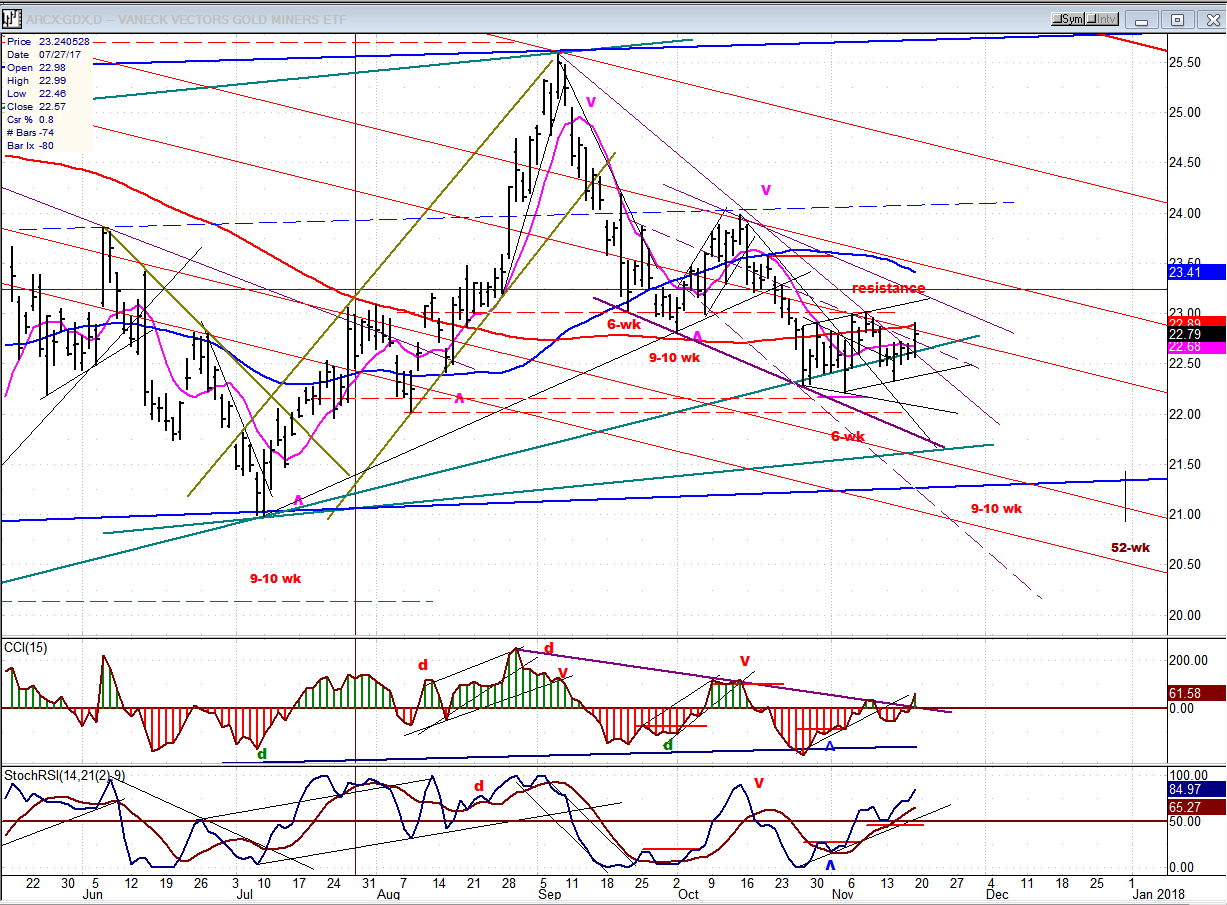
Task: Click the red 'resistance' annotation
Action: tap(888, 288)
